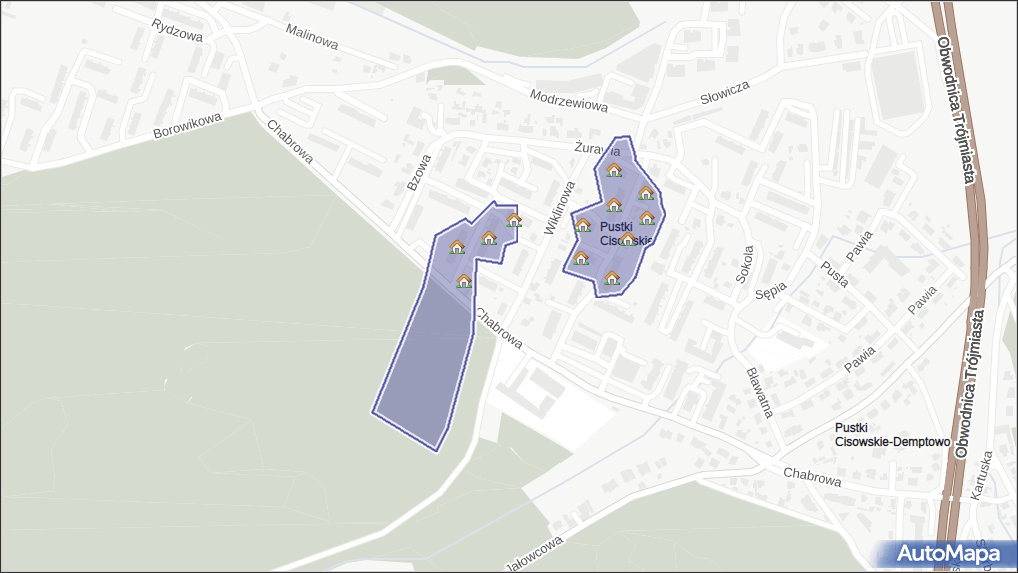The width and height of the screenshot is (1018, 573).
Task: Click the Borowikowa street label
Action: [x=187, y=127]
